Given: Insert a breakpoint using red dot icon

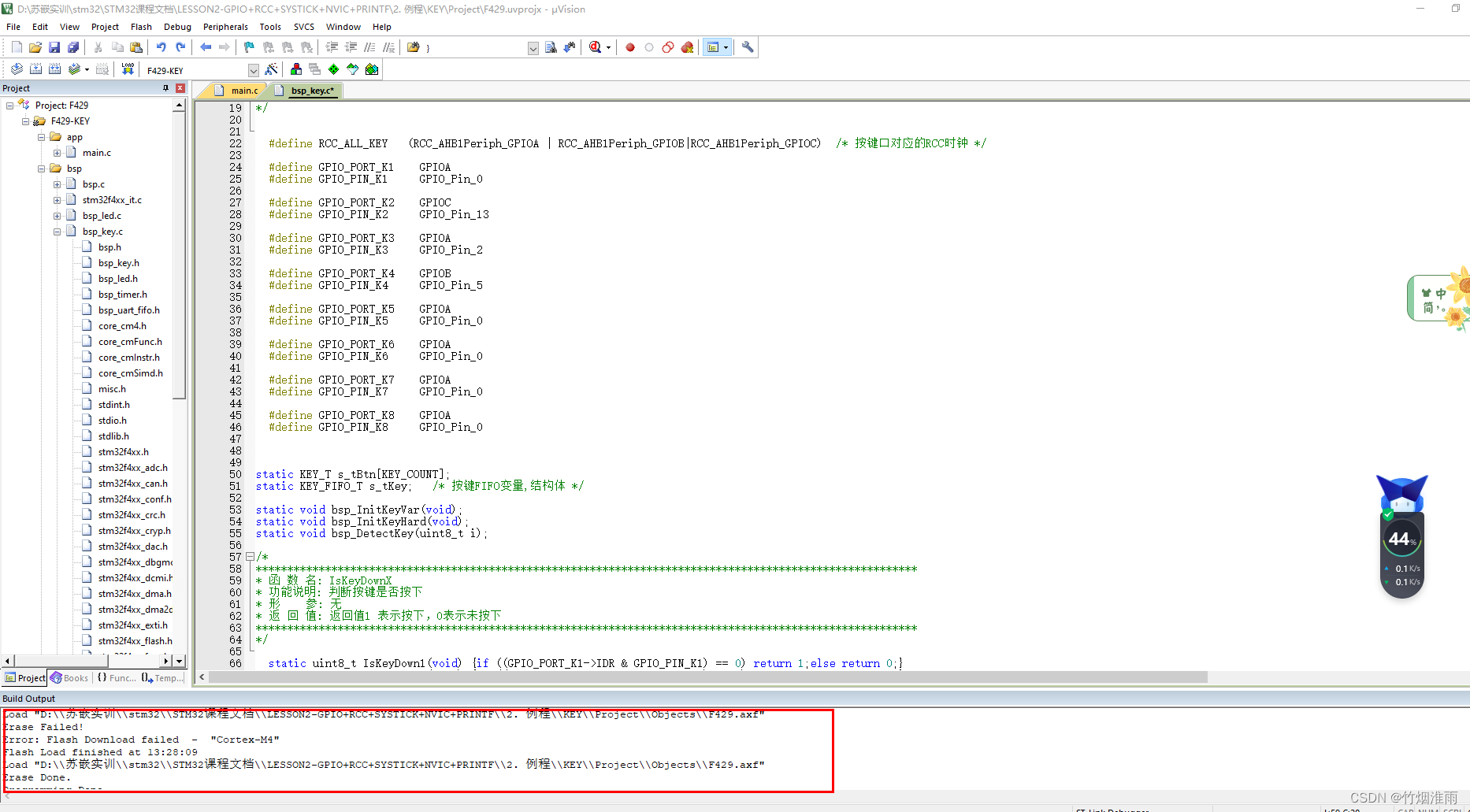Looking at the screenshot, I should pos(630,47).
